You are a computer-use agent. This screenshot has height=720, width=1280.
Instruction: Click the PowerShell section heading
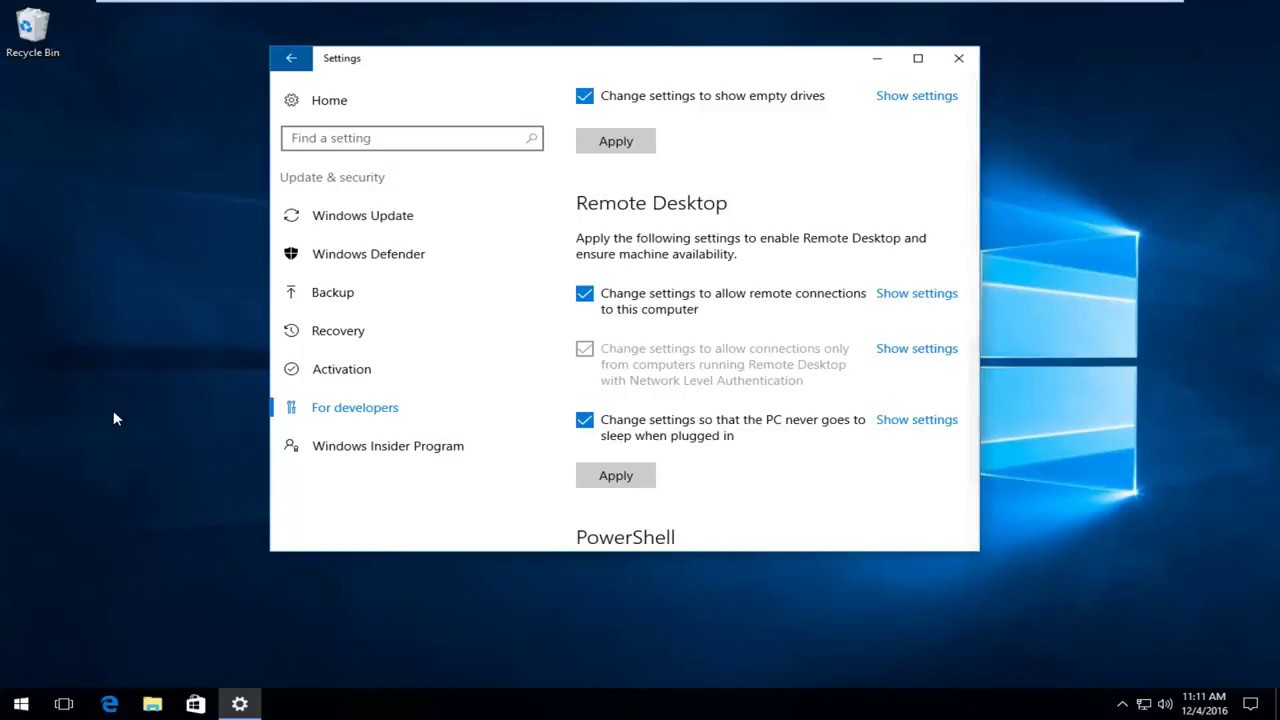click(625, 537)
